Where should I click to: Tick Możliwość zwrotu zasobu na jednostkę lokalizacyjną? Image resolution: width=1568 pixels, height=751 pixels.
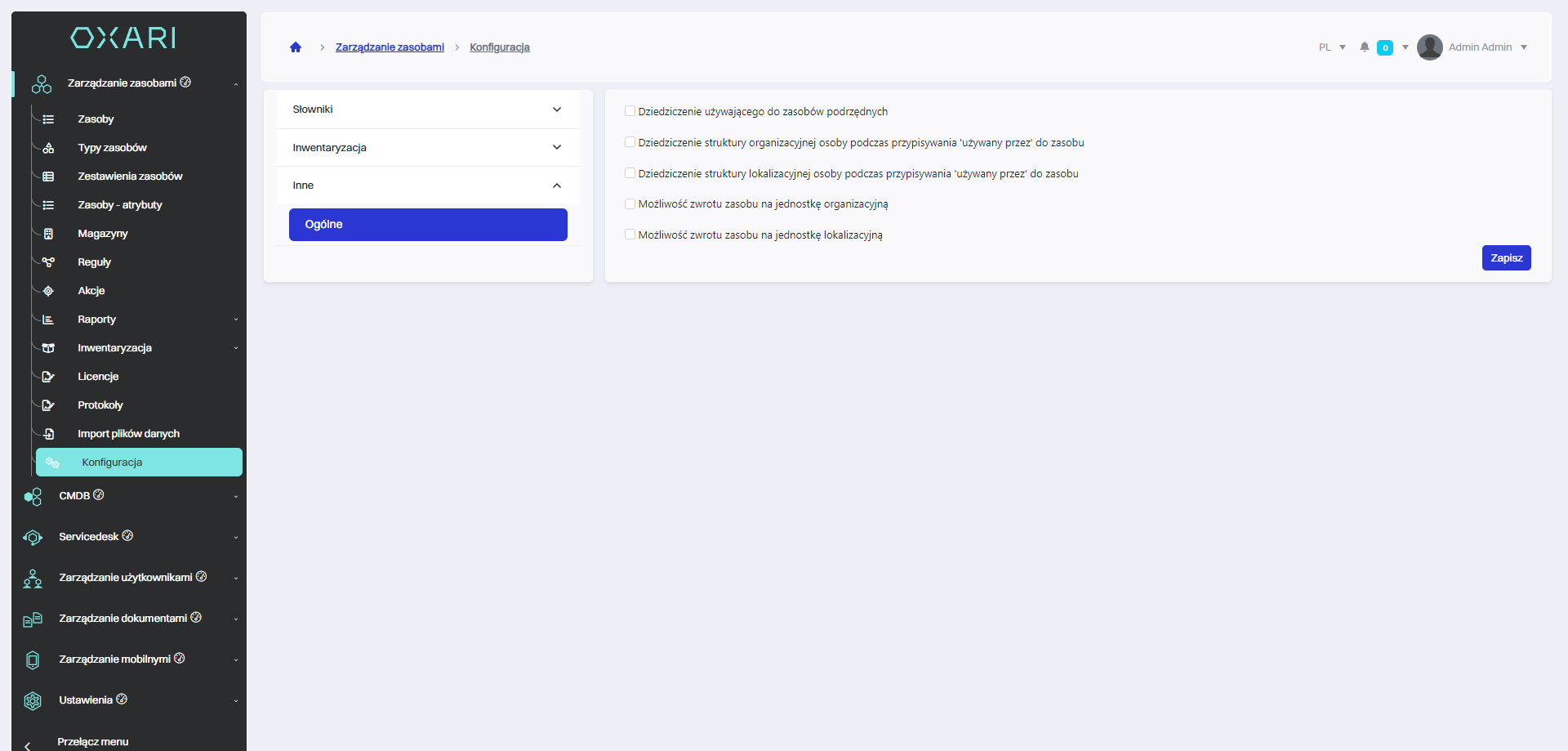click(630, 235)
